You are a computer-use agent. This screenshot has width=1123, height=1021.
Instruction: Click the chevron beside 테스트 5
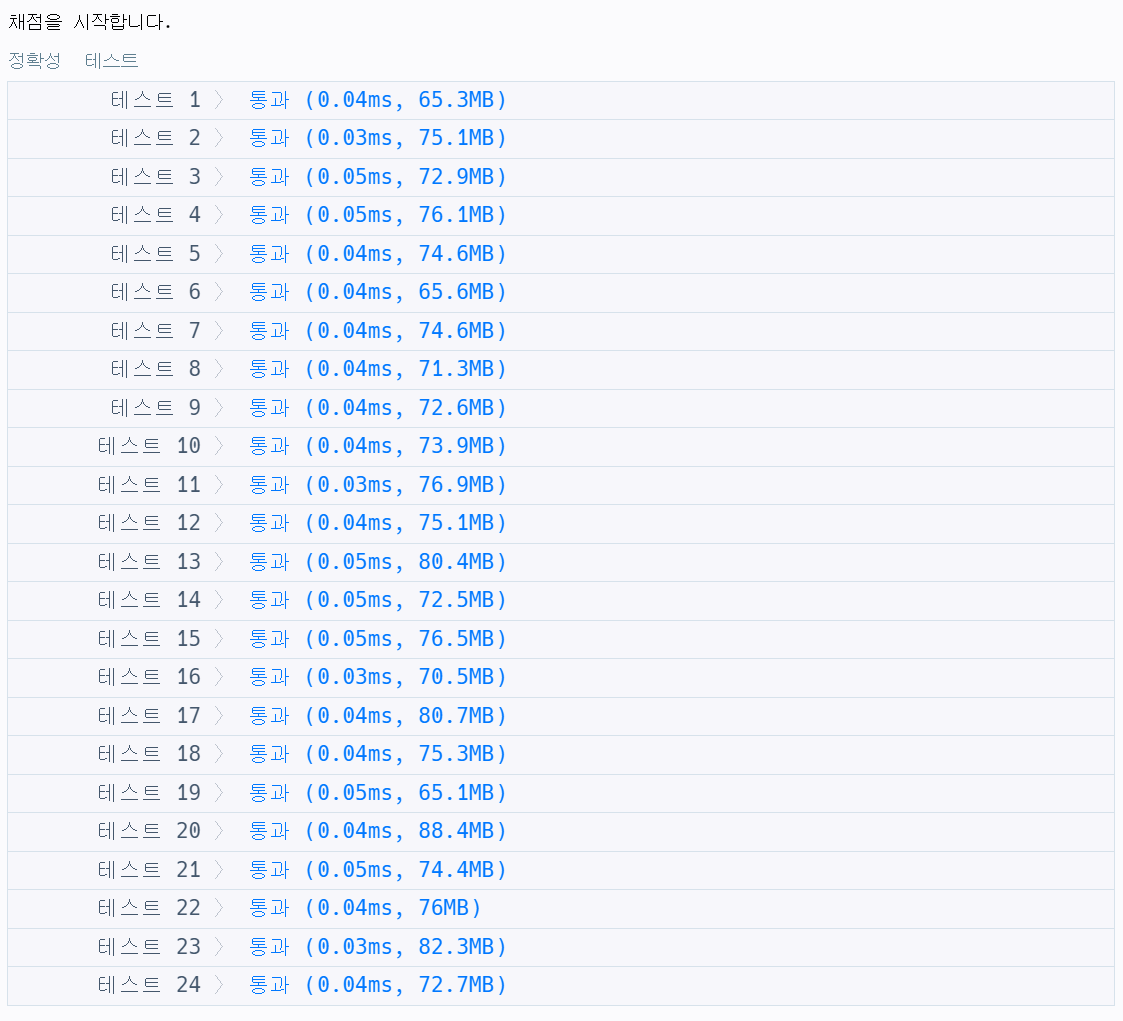click(219, 253)
